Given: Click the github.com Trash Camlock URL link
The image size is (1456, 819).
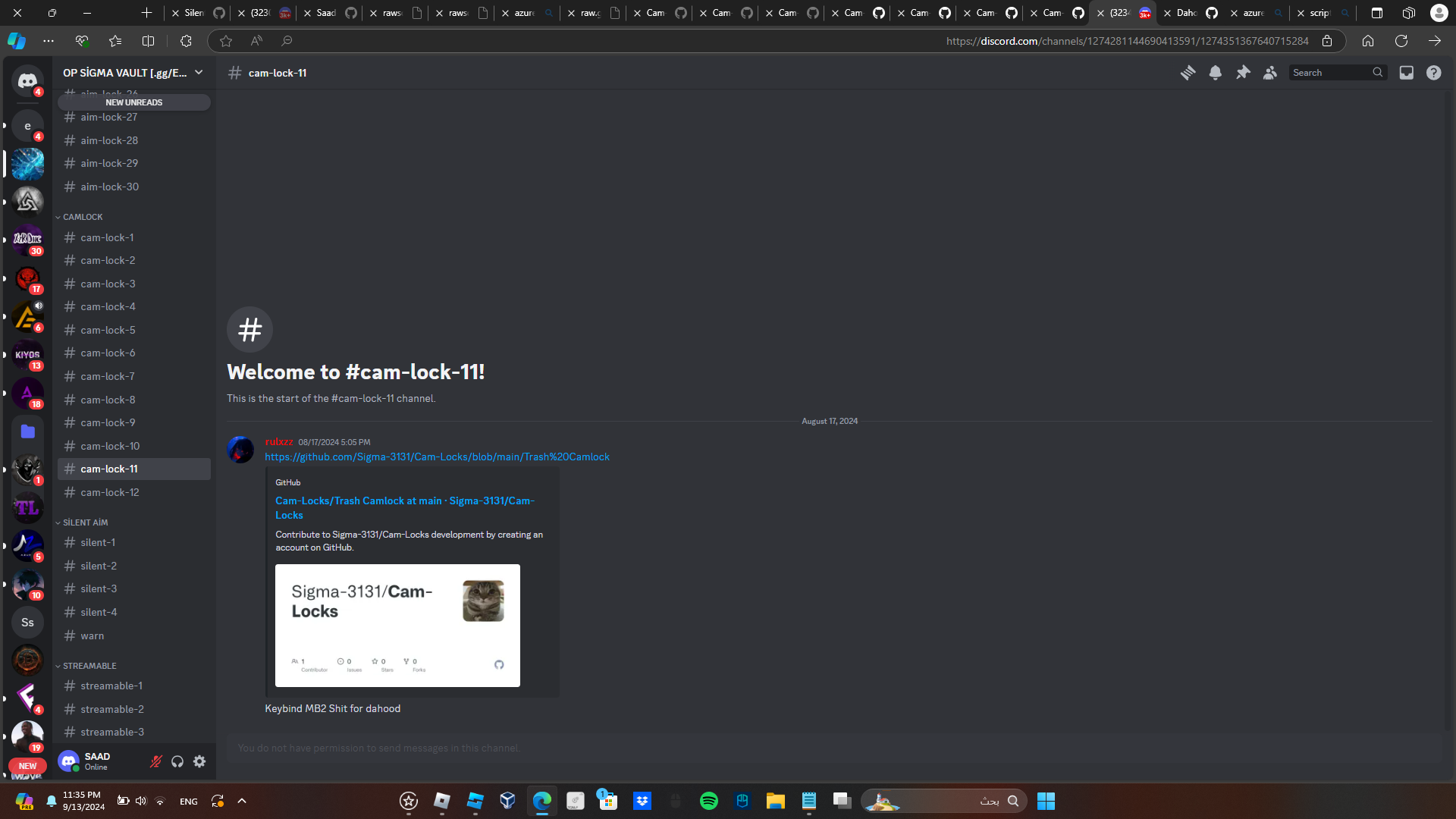Looking at the screenshot, I should pos(437,457).
